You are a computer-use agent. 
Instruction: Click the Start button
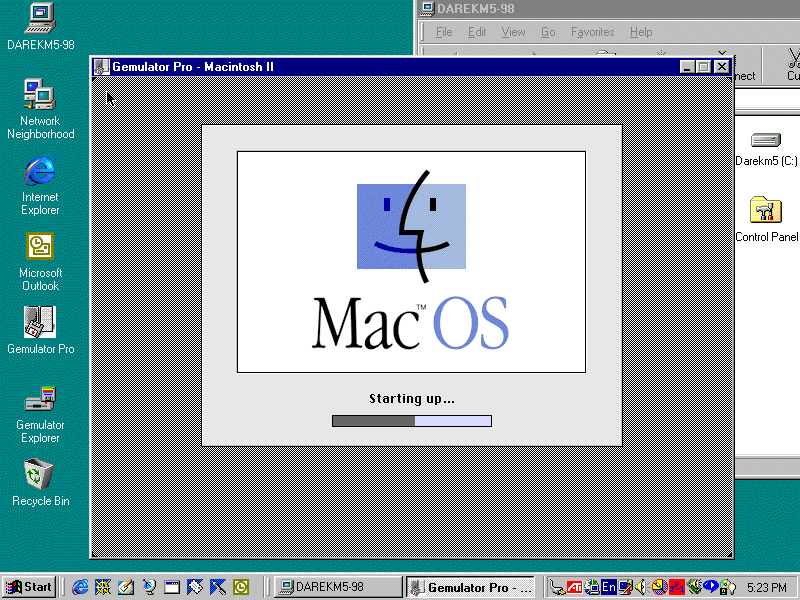click(x=29, y=587)
